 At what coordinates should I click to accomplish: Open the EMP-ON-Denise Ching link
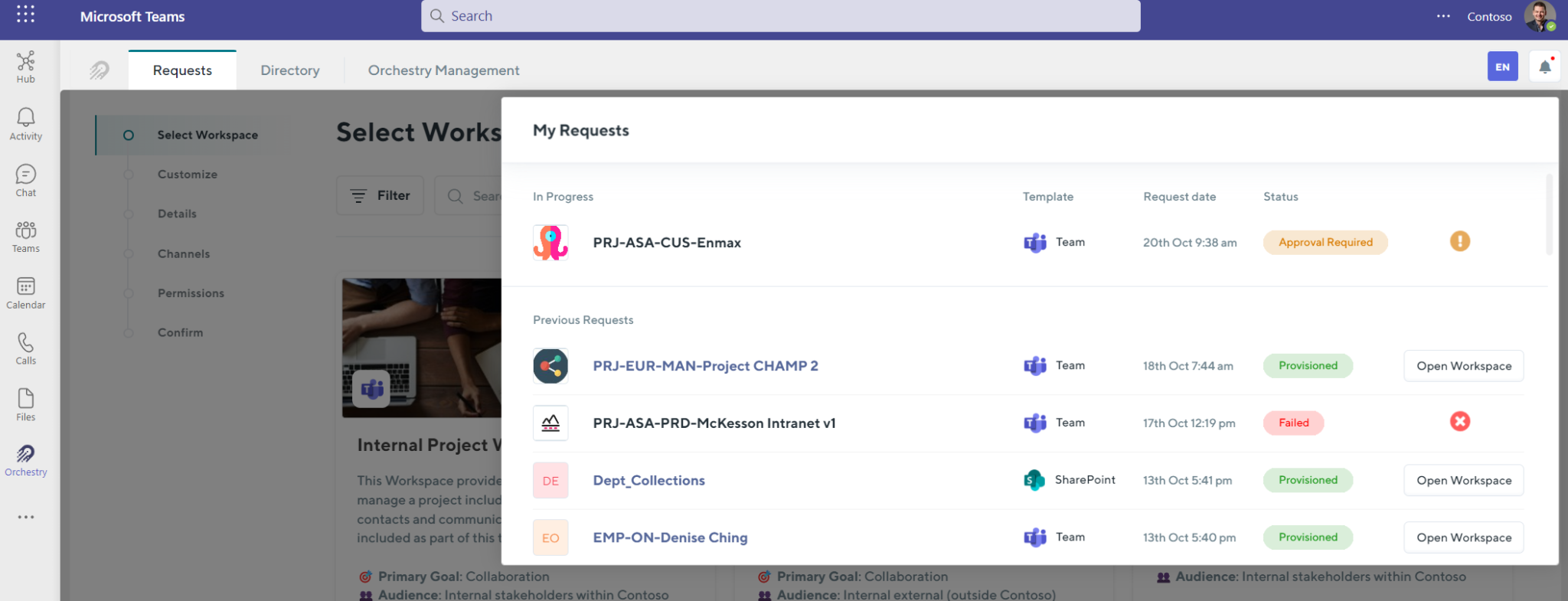pyautogui.click(x=670, y=537)
